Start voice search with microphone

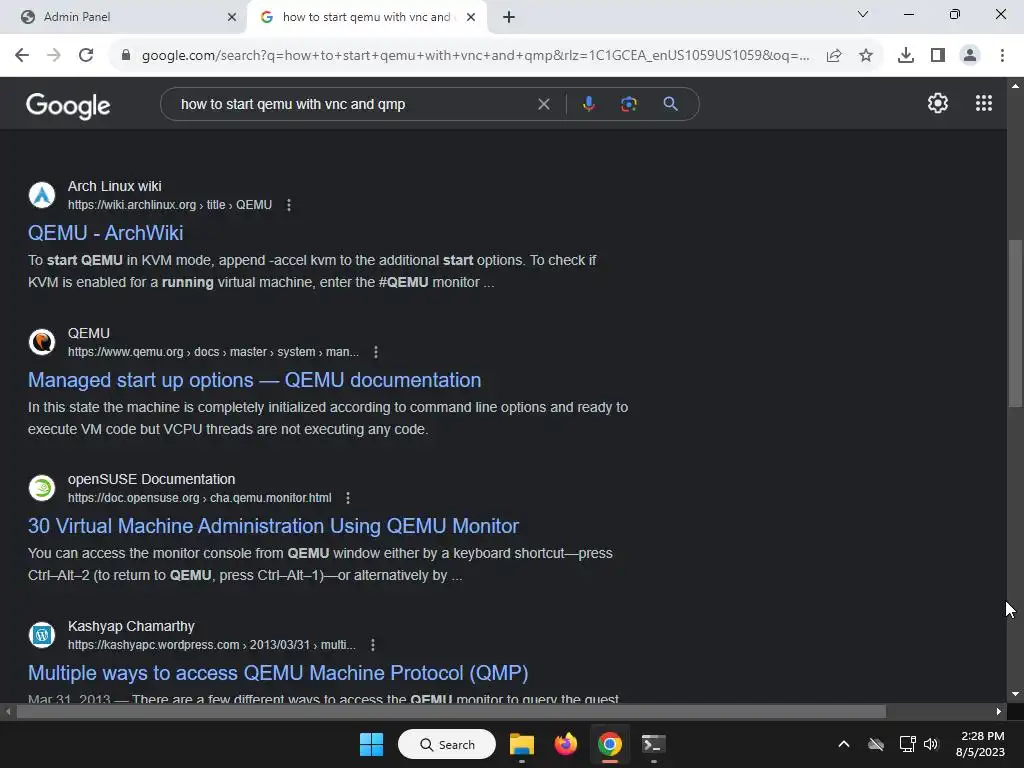pyautogui.click(x=588, y=104)
